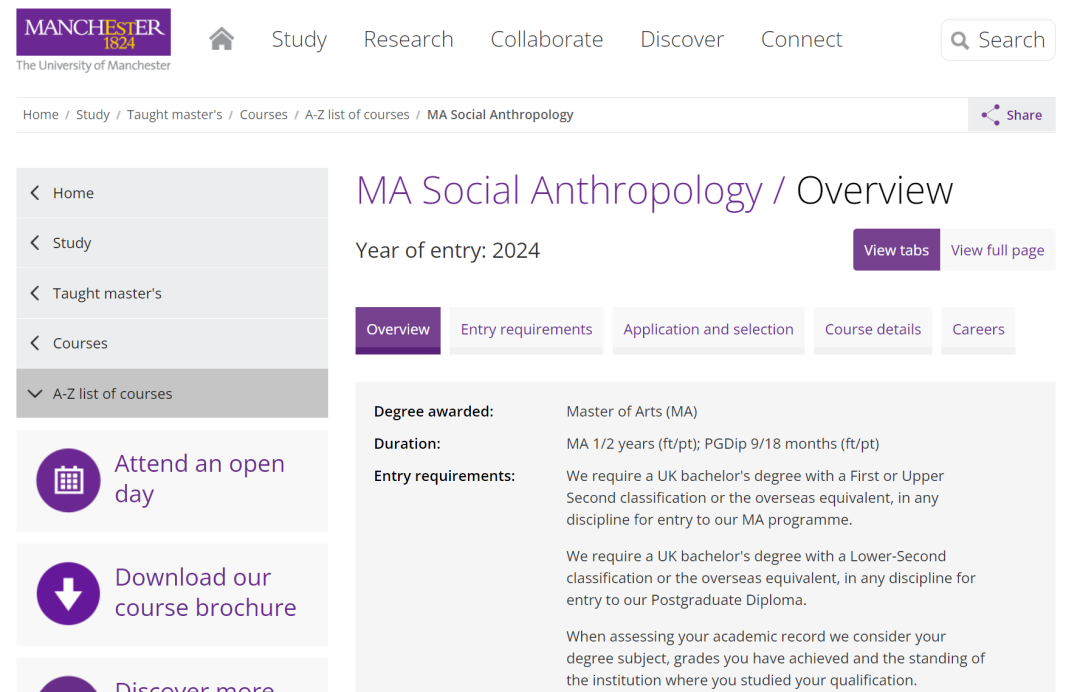This screenshot has height=692, width=1080.
Task: Click the Duration label
Action: (x=407, y=443)
